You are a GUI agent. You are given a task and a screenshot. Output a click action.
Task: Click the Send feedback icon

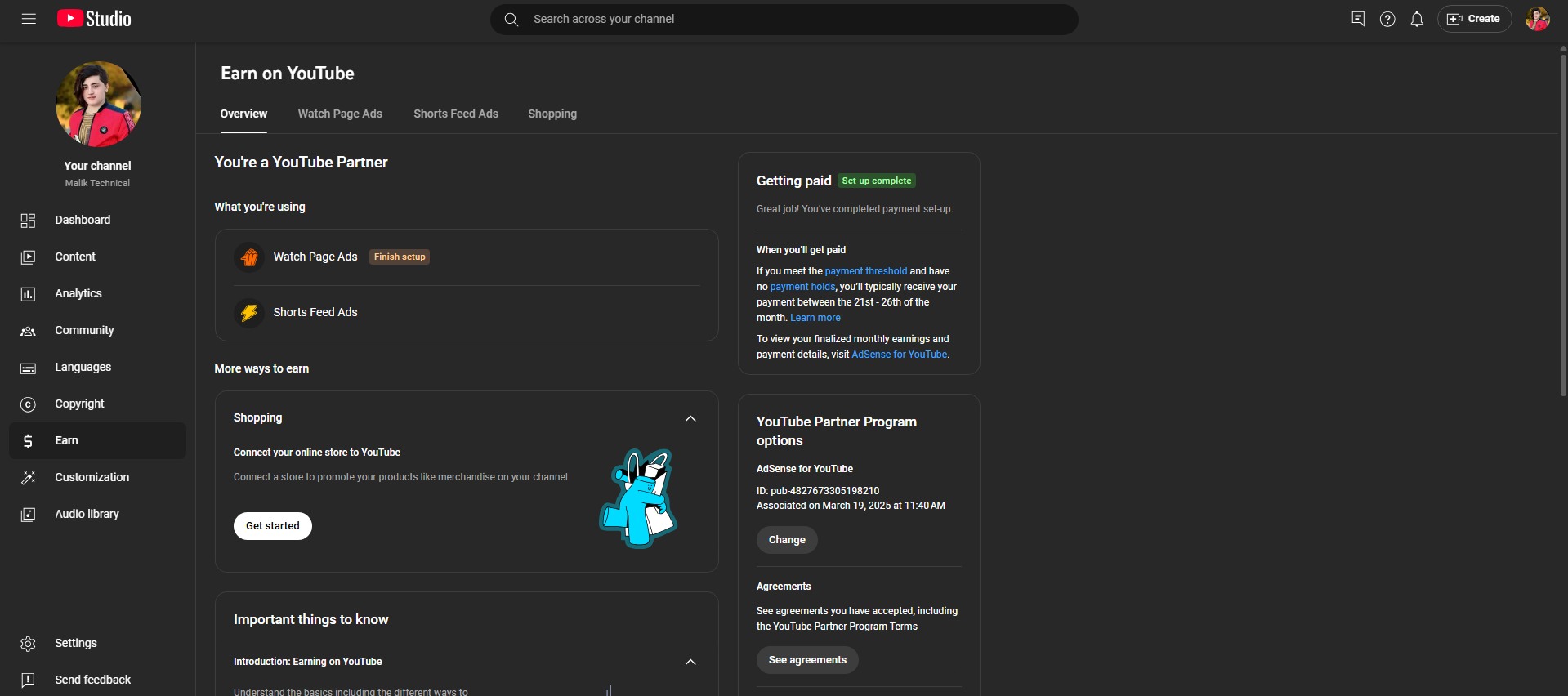coord(28,680)
